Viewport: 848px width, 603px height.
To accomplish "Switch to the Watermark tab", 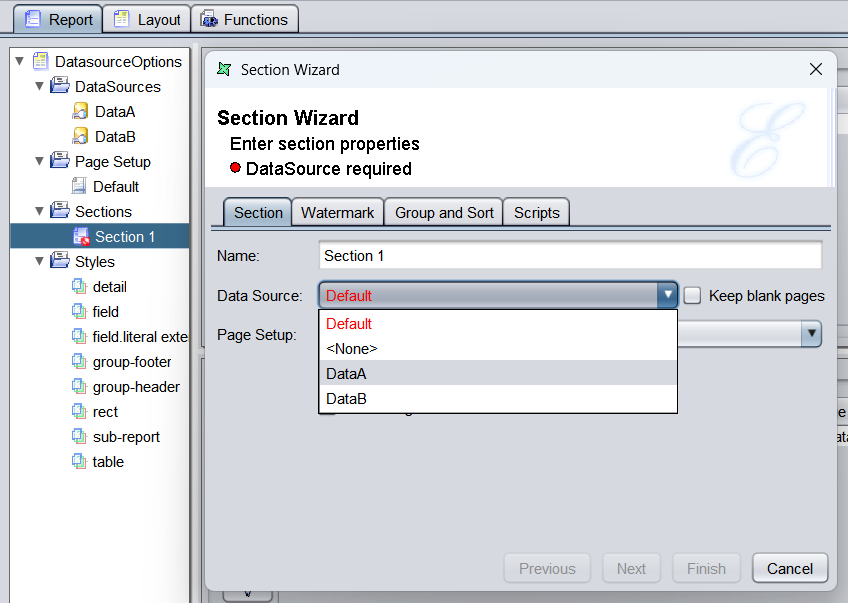I will click(337, 213).
